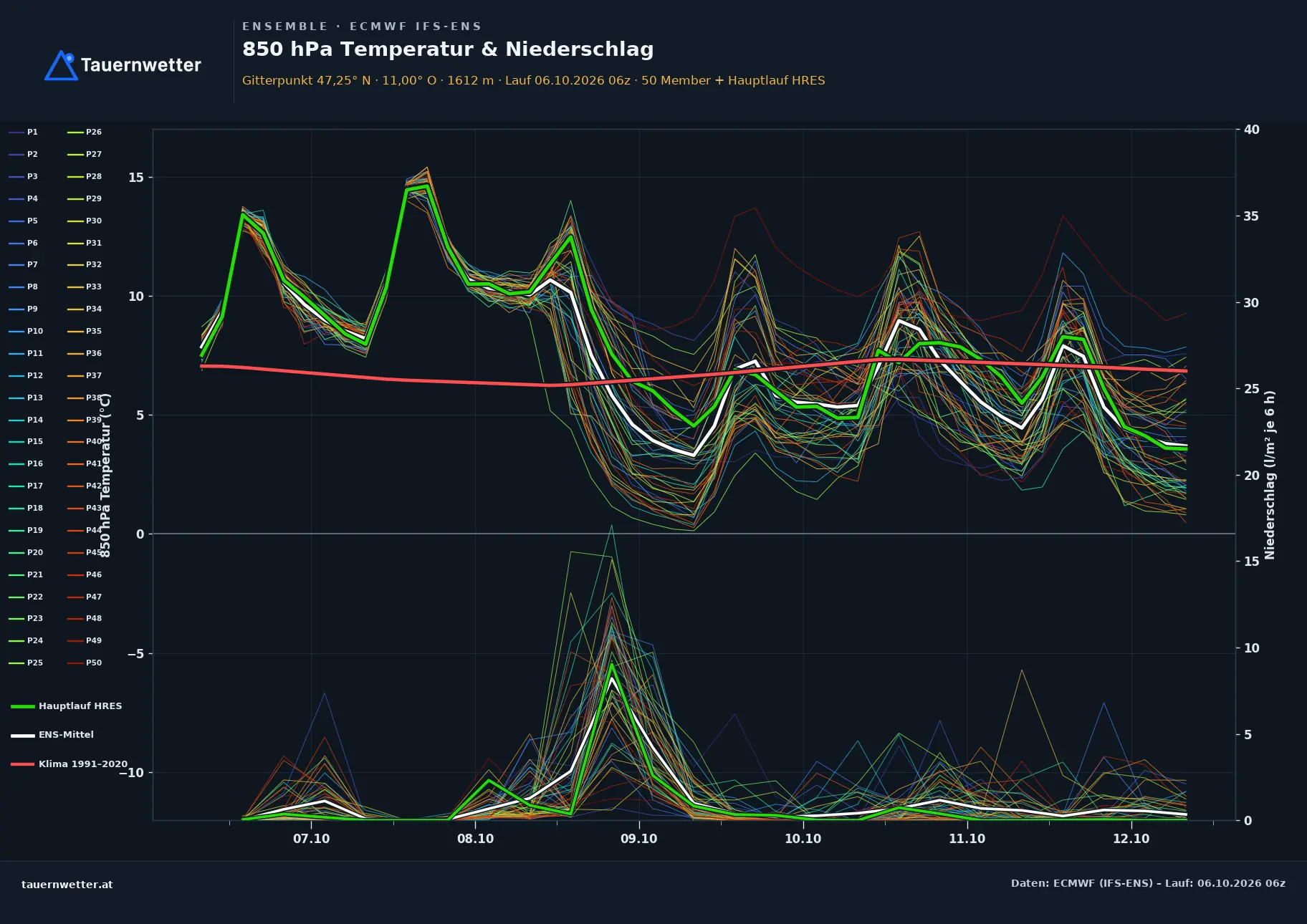Click the 10 precipitation axis tick label
The image size is (1307, 924).
click(x=1251, y=648)
